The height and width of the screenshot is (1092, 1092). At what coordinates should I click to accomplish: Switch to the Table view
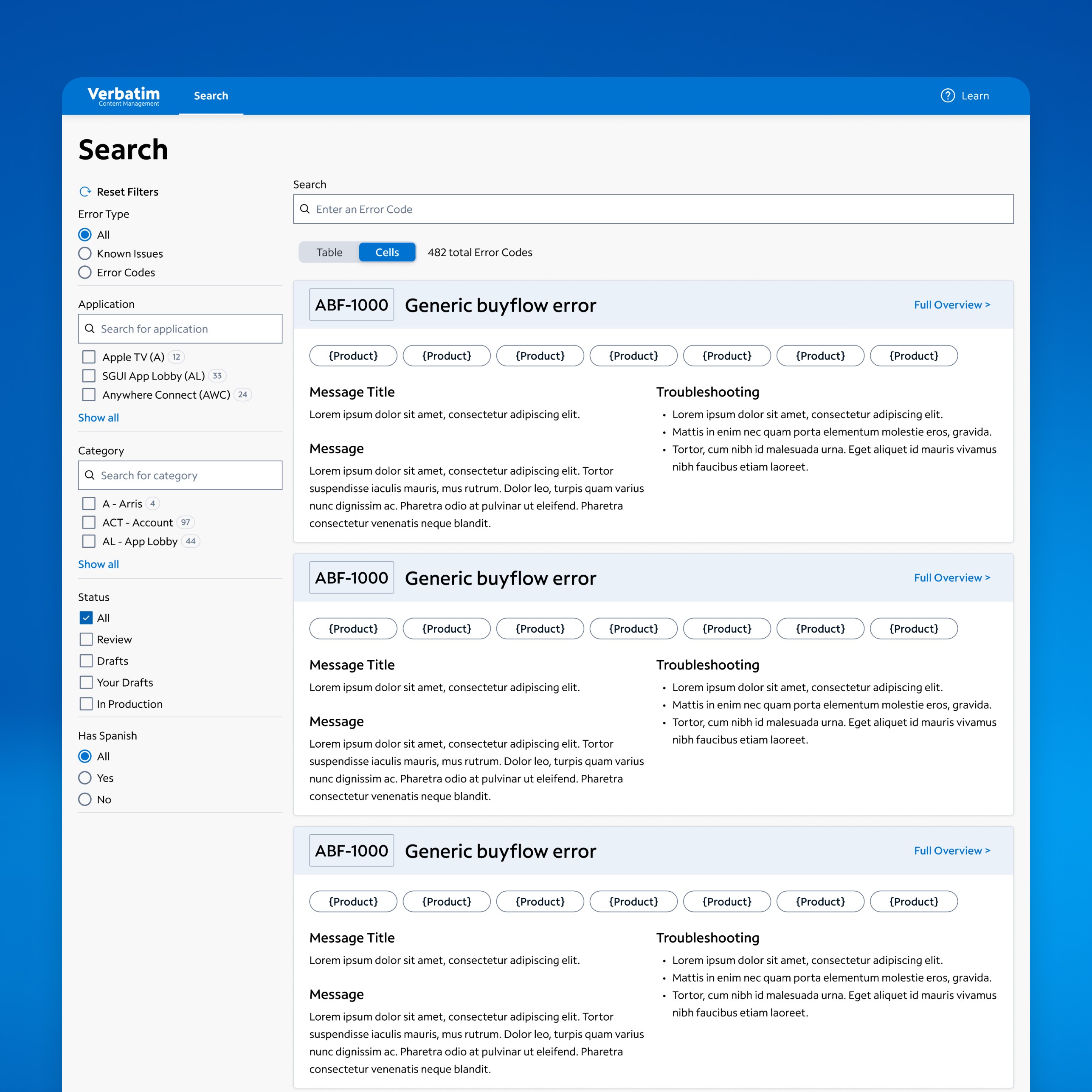[329, 252]
